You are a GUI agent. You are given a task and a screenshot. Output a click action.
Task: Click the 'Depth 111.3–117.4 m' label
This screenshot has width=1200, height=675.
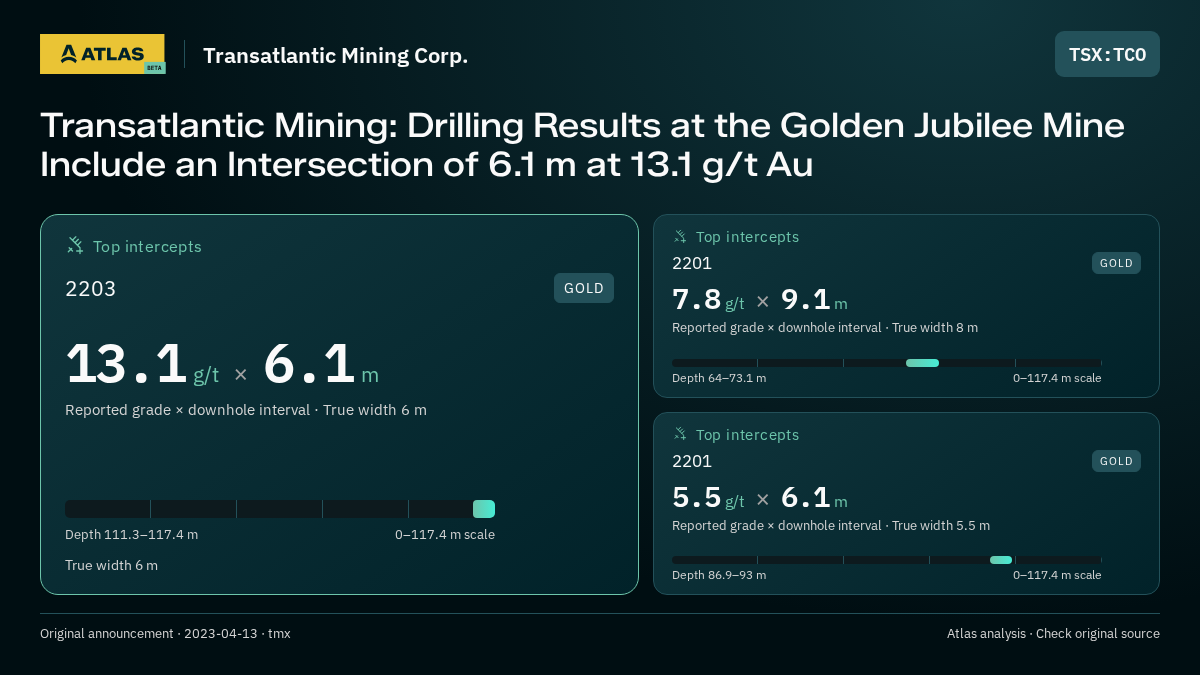(131, 534)
